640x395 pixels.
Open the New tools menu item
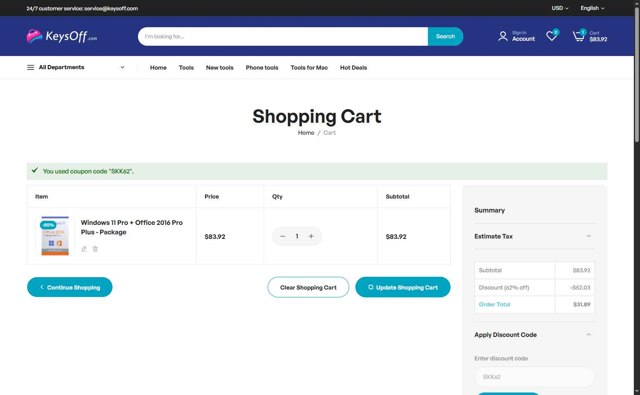coord(220,68)
